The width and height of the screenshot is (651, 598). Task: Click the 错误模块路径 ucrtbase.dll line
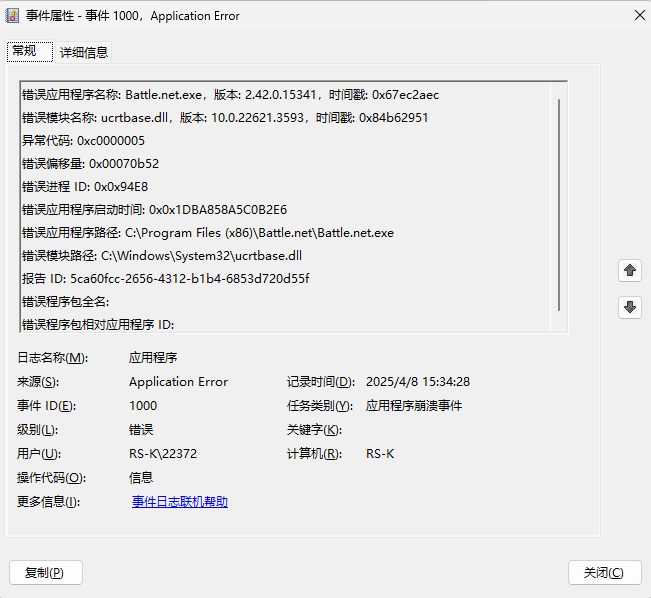coord(161,255)
